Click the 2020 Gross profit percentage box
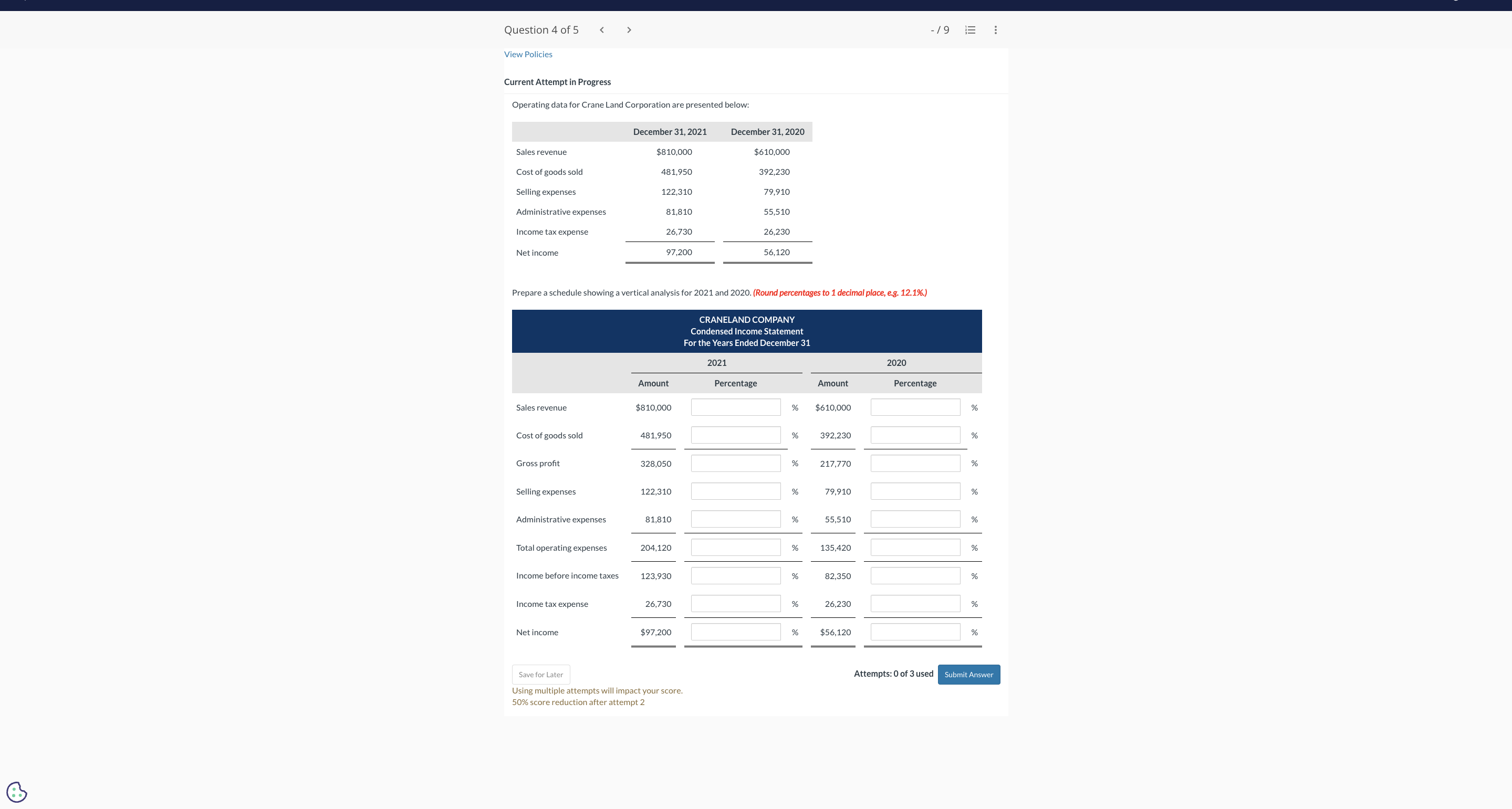 (914, 463)
